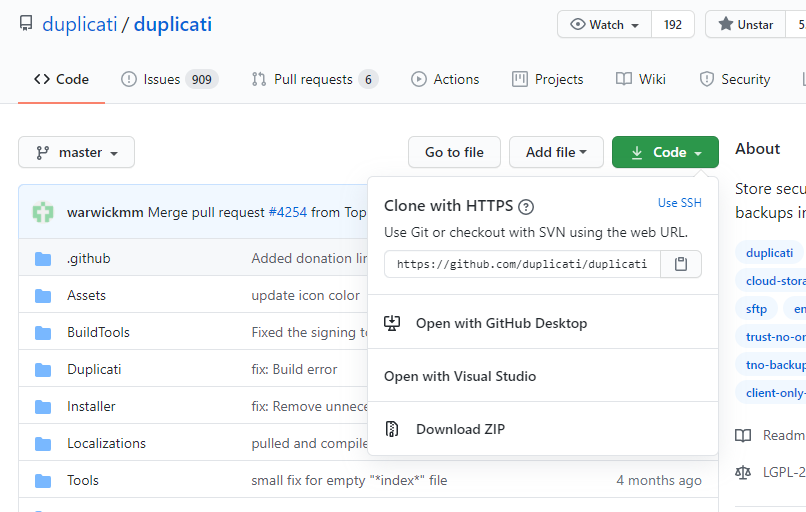Open the Duplicati folder
Viewport: 806px width, 512px height.
pyautogui.click(x=94, y=370)
